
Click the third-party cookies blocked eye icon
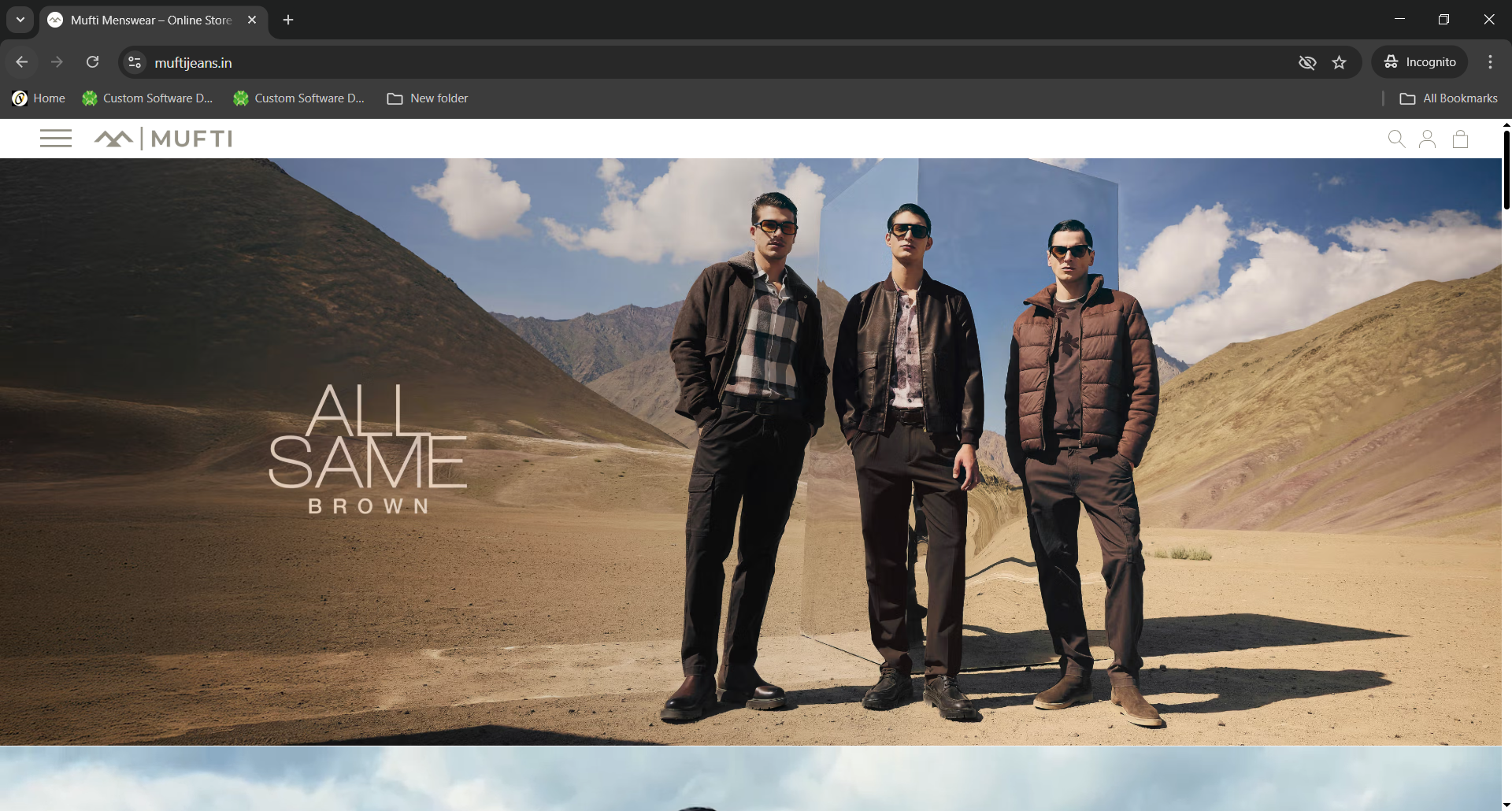1307,62
